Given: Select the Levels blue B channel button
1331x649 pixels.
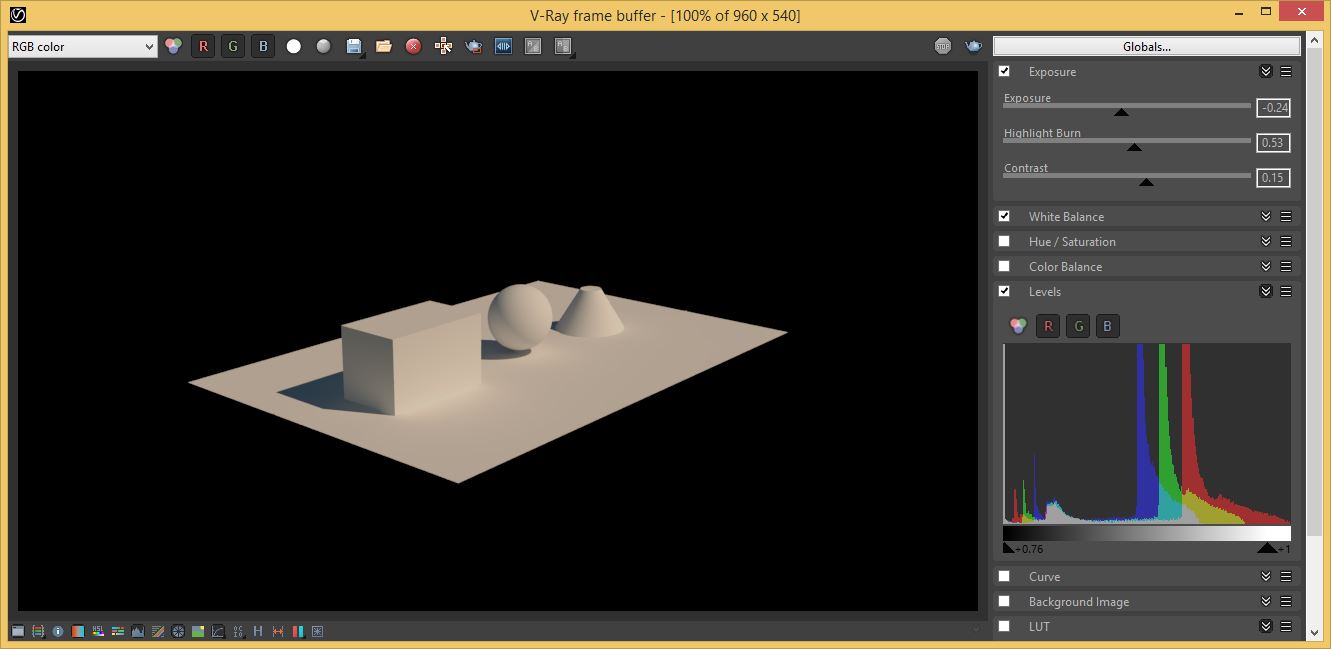Looking at the screenshot, I should 1107,326.
